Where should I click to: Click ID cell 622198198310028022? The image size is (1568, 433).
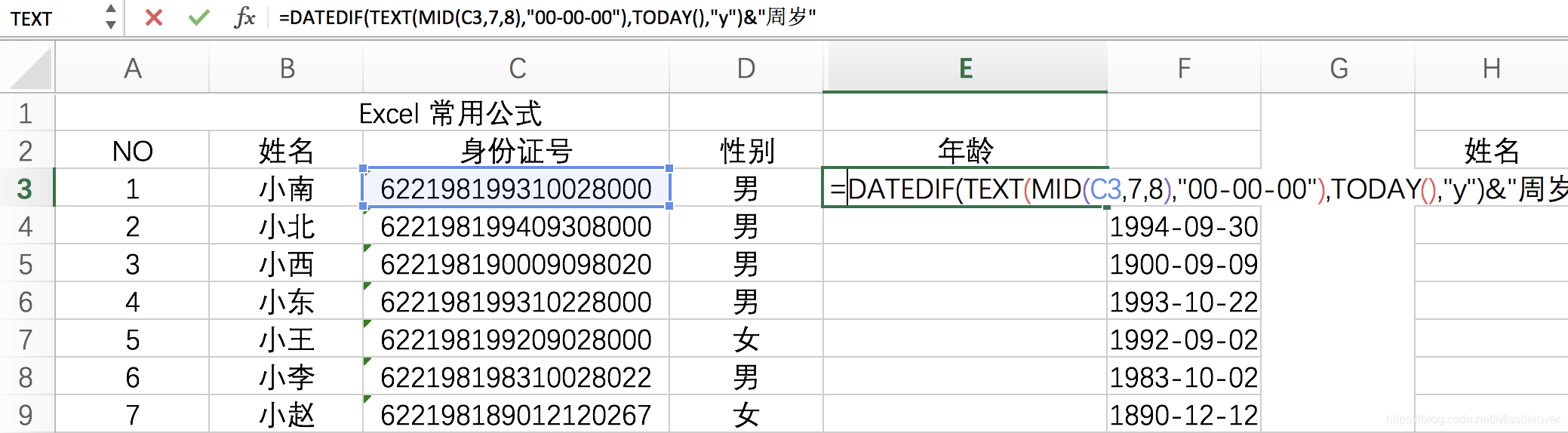517,376
